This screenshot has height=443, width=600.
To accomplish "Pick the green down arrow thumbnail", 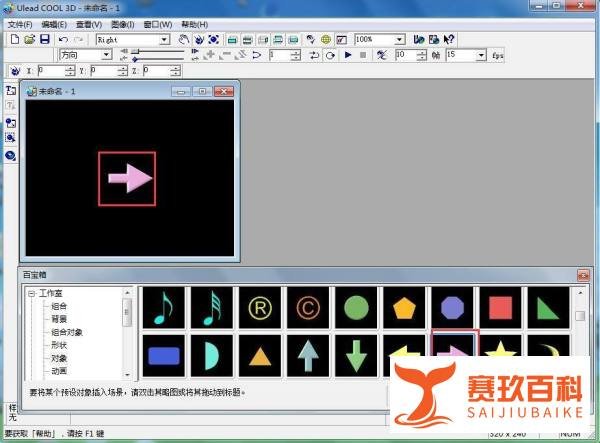I will (356, 356).
